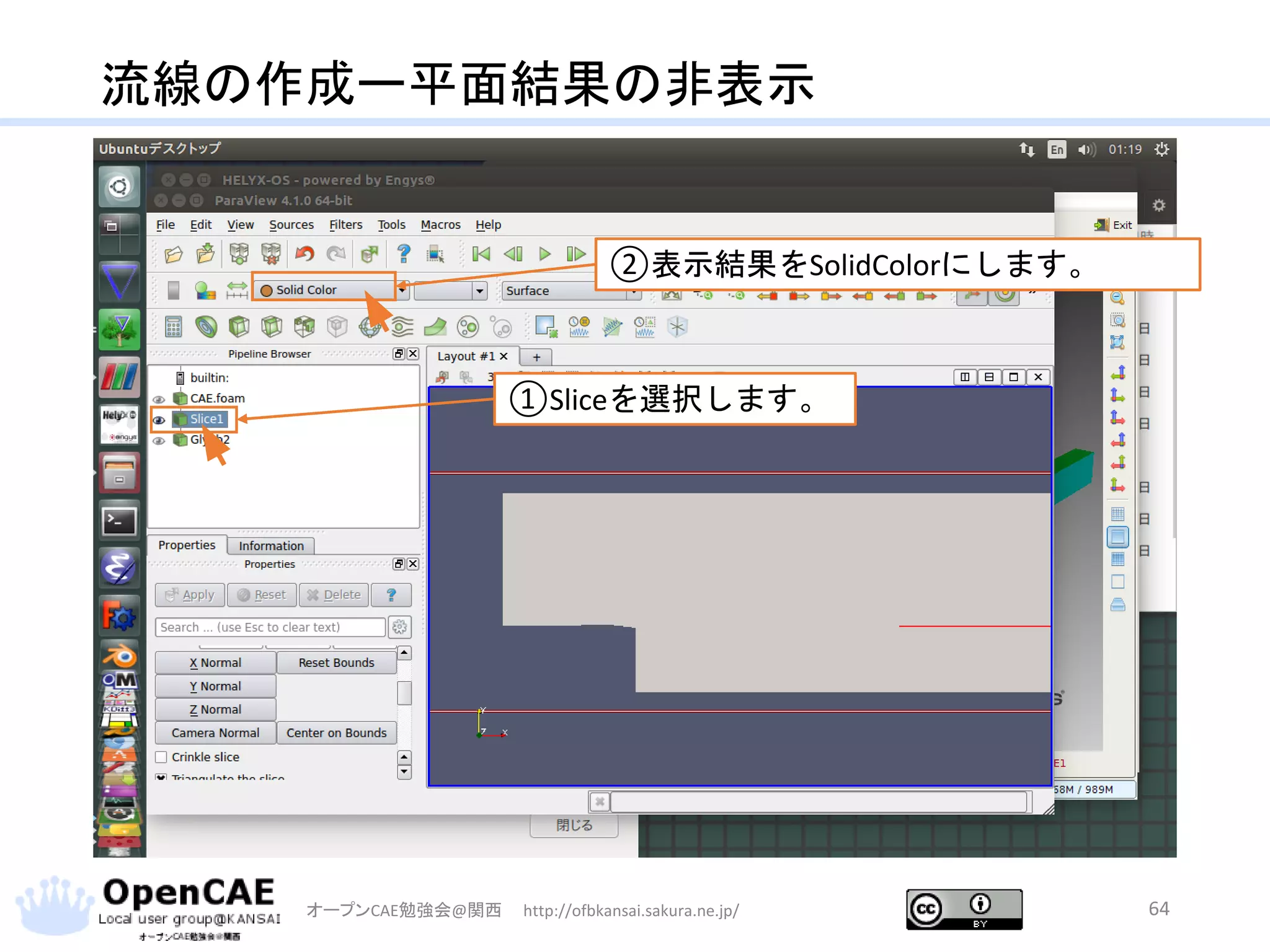Click Rescale to data range icon

pos(237,290)
